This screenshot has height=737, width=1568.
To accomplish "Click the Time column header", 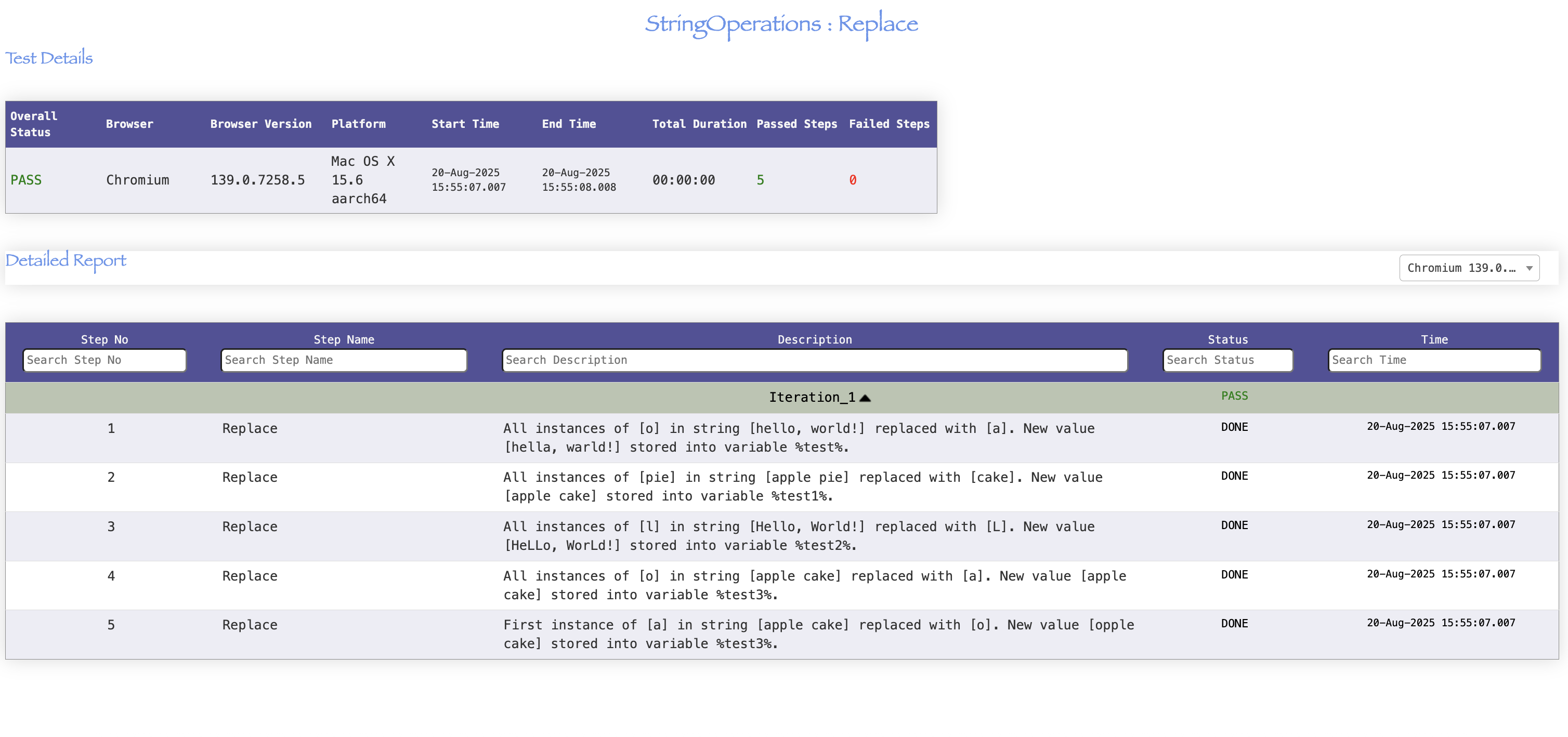I will (1433, 339).
